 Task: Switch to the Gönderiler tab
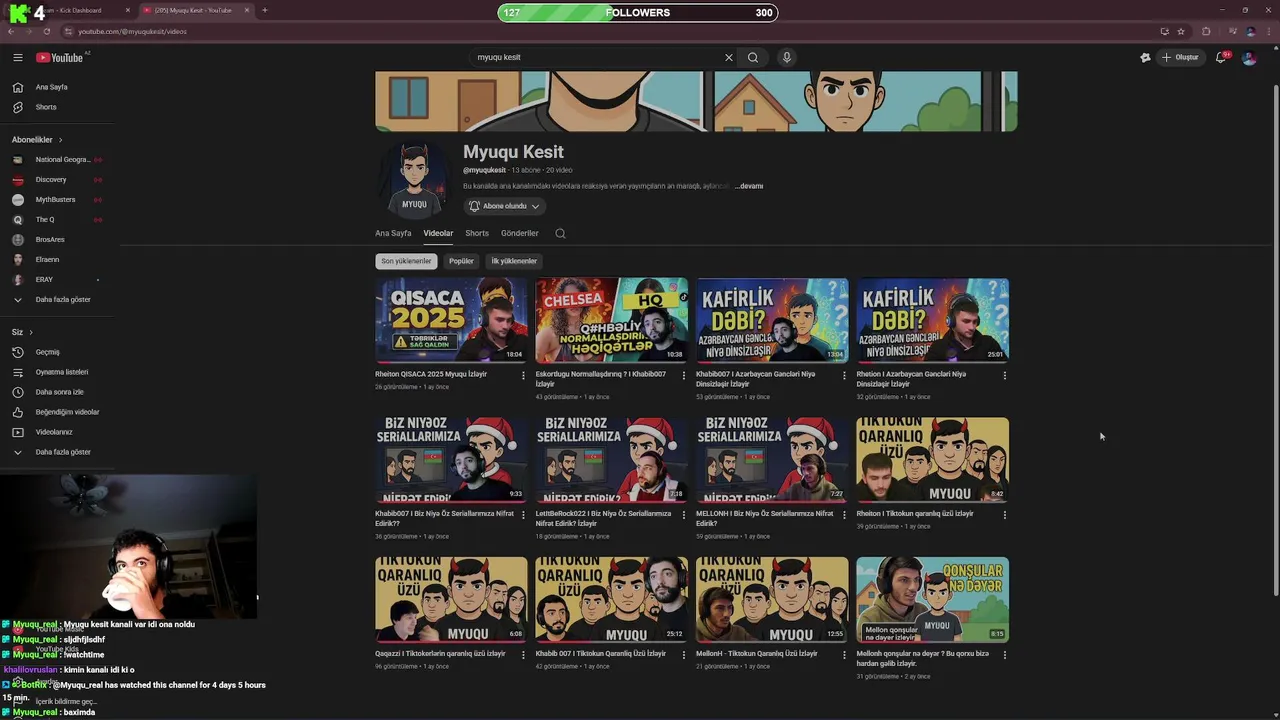coord(519,233)
